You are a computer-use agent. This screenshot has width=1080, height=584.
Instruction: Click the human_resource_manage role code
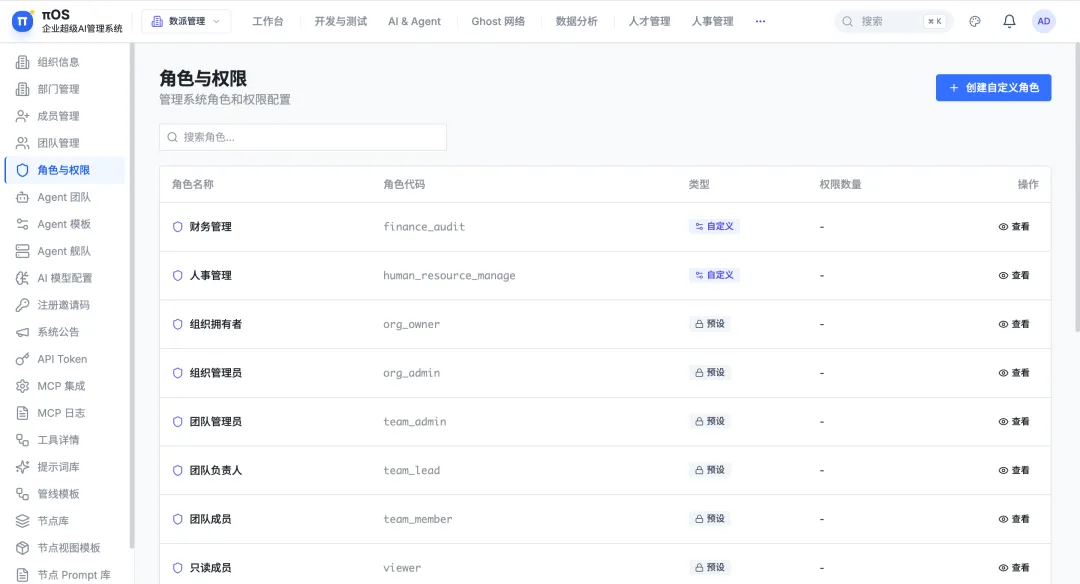pos(449,275)
